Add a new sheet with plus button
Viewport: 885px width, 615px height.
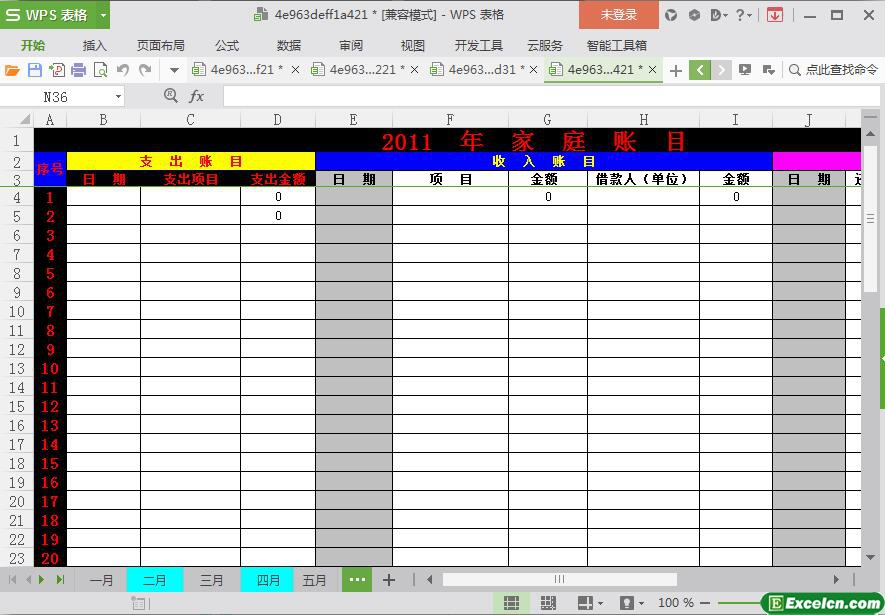click(389, 580)
